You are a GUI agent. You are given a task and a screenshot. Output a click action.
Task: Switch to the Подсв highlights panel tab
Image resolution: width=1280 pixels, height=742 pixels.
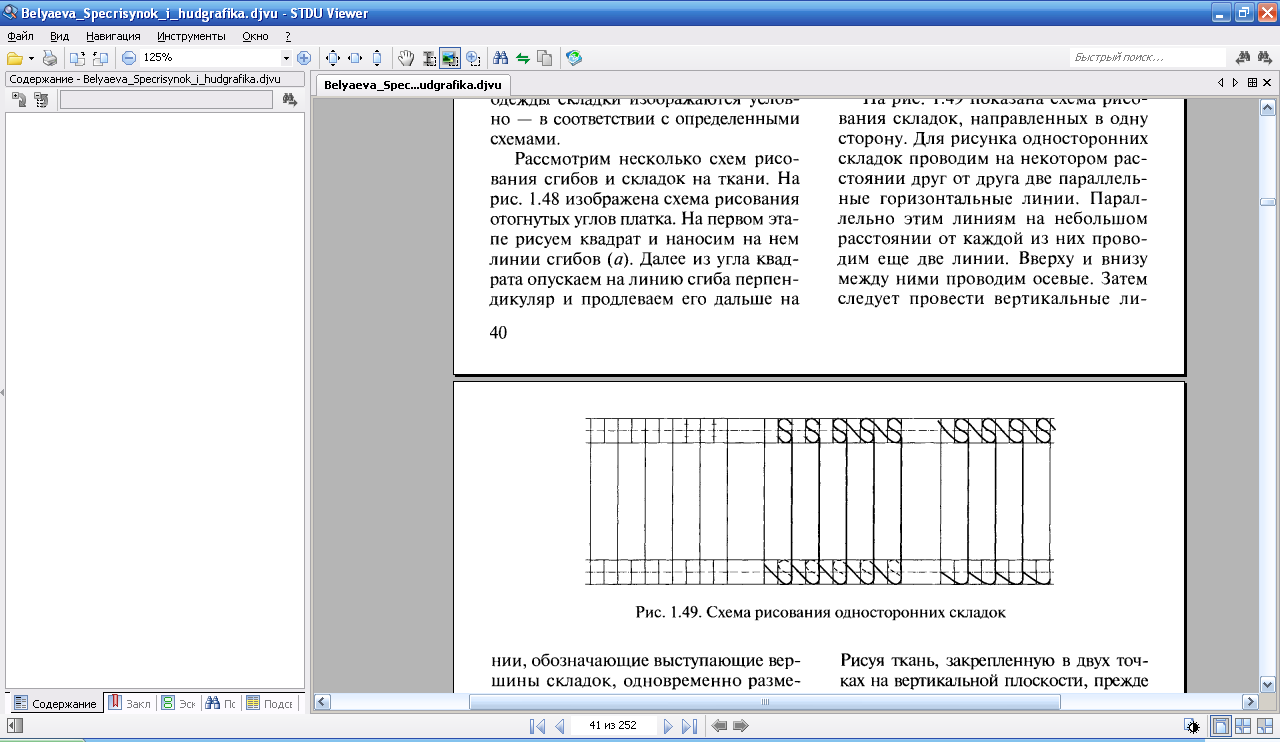(x=270, y=703)
